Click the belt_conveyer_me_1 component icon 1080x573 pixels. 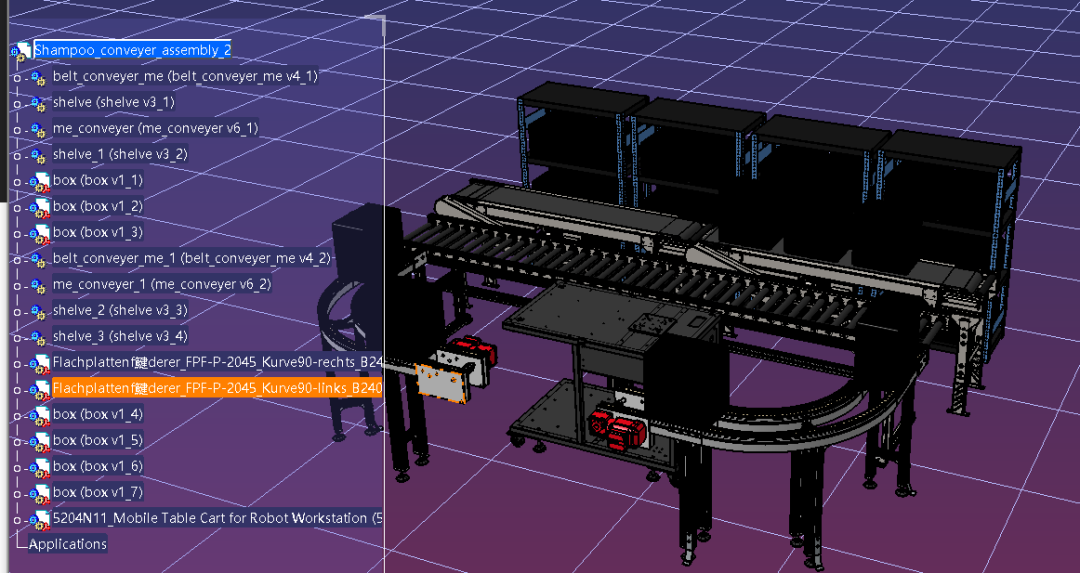[x=39, y=260]
